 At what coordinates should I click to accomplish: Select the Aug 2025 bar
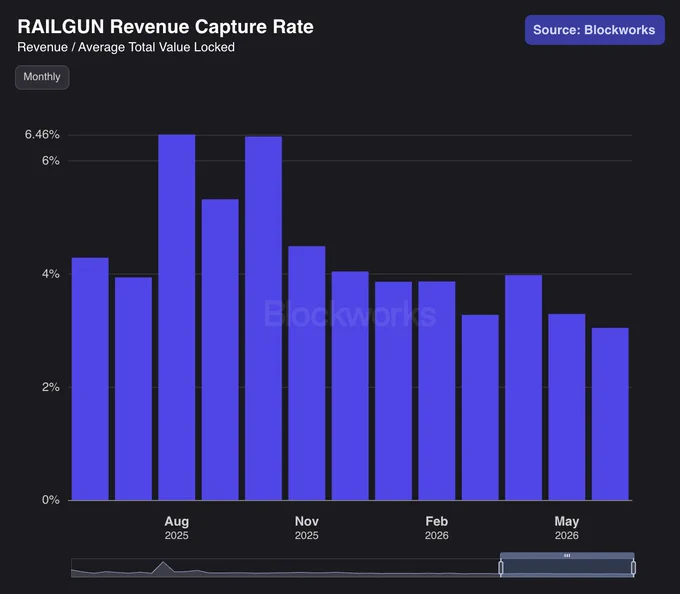point(177,317)
